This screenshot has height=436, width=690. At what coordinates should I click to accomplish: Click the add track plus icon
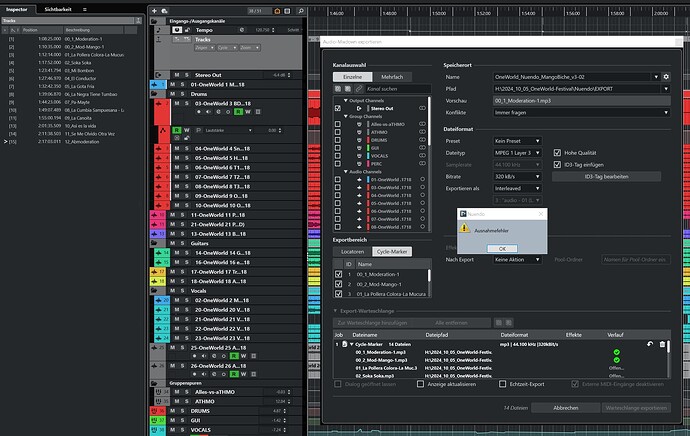coord(154,11)
